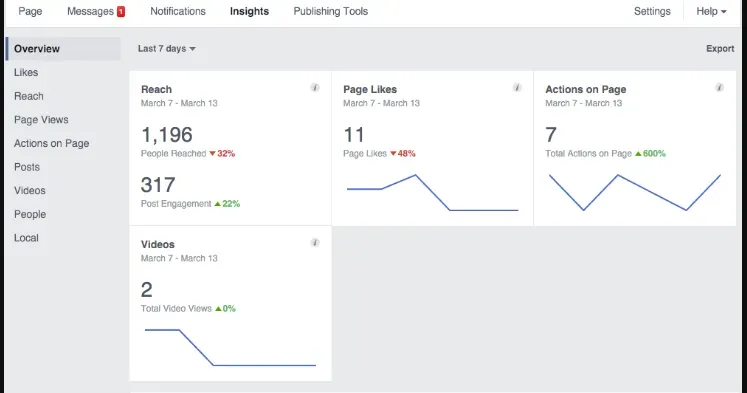Click the red 32% decrease indicator

[x=222, y=153]
